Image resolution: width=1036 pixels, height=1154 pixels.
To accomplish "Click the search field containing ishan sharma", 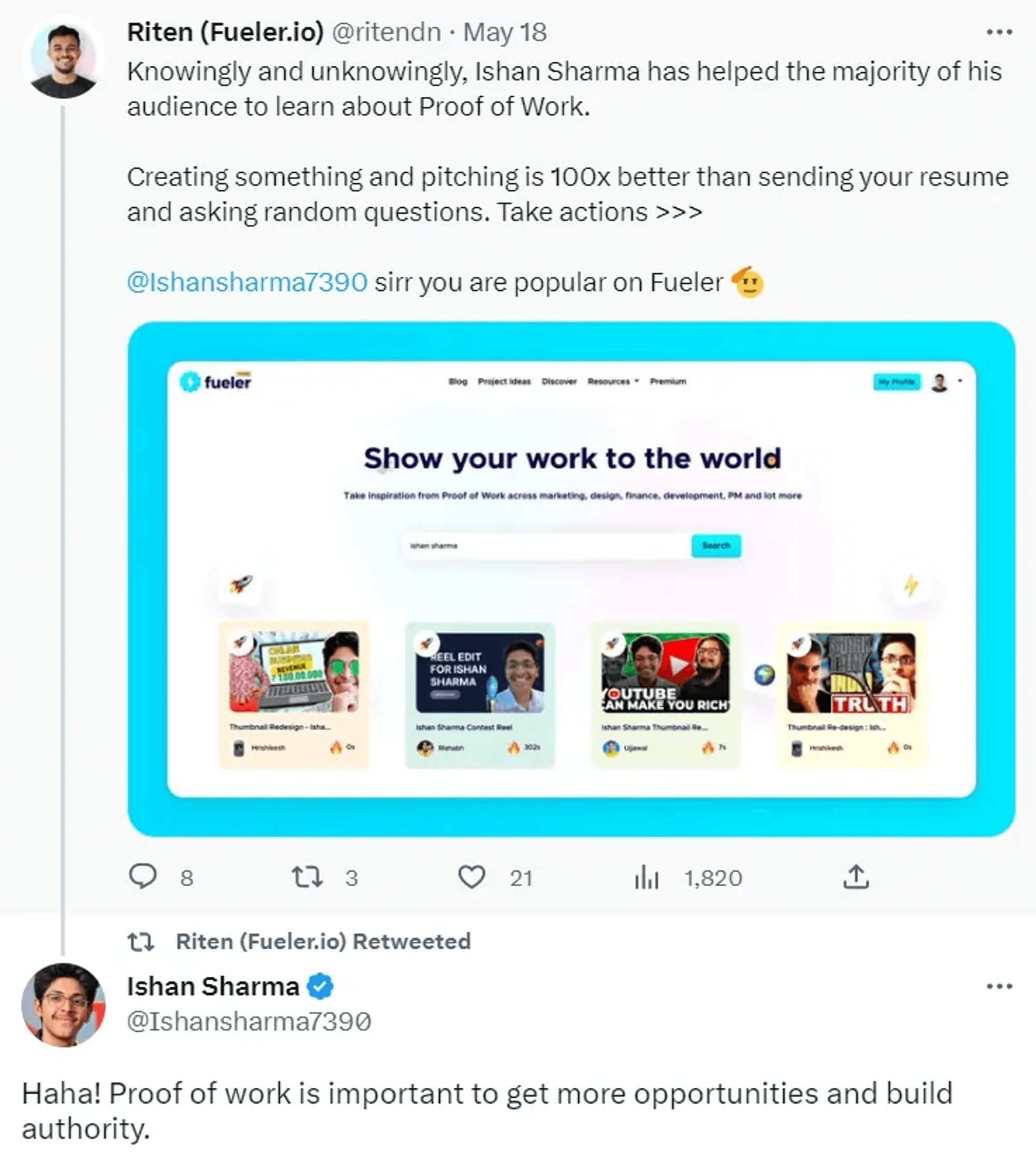I will [546, 546].
